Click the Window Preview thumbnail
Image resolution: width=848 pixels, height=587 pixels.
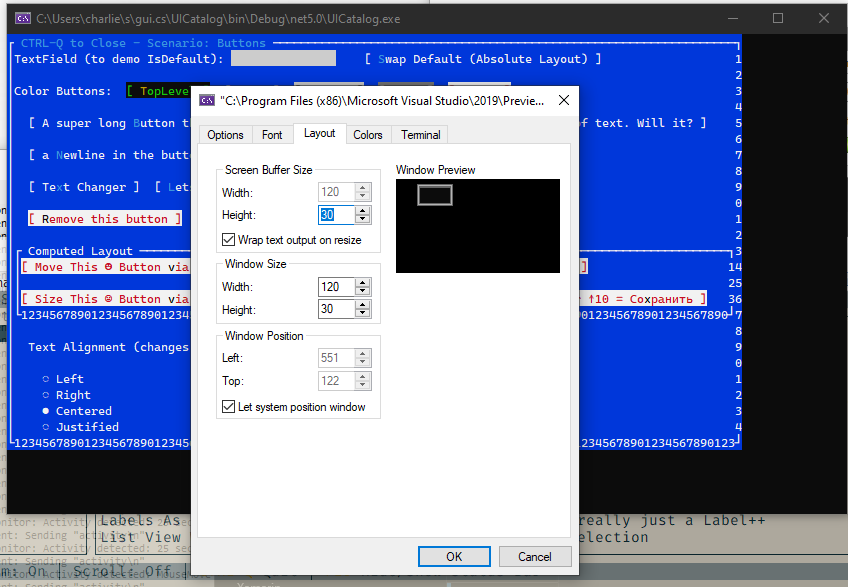click(478, 225)
